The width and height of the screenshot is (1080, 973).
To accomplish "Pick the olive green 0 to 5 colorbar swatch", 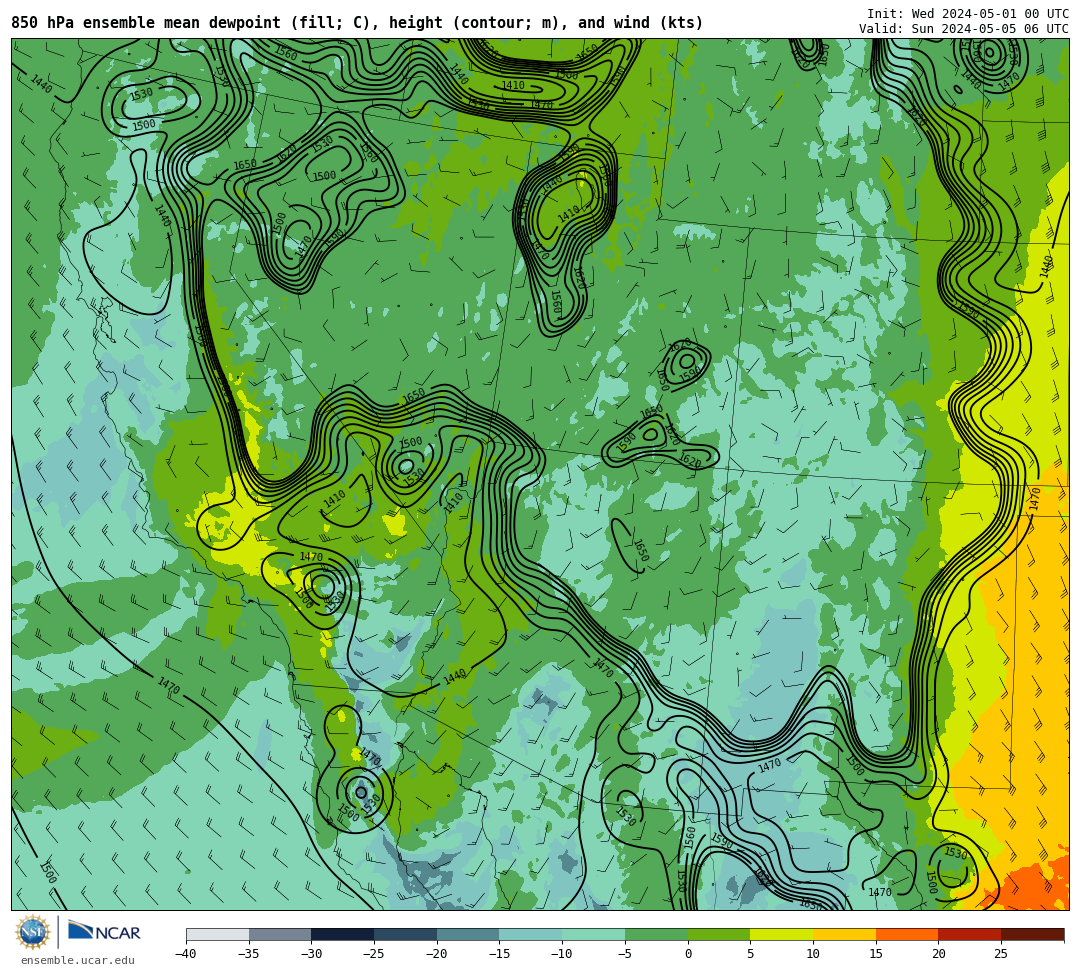I will (719, 934).
